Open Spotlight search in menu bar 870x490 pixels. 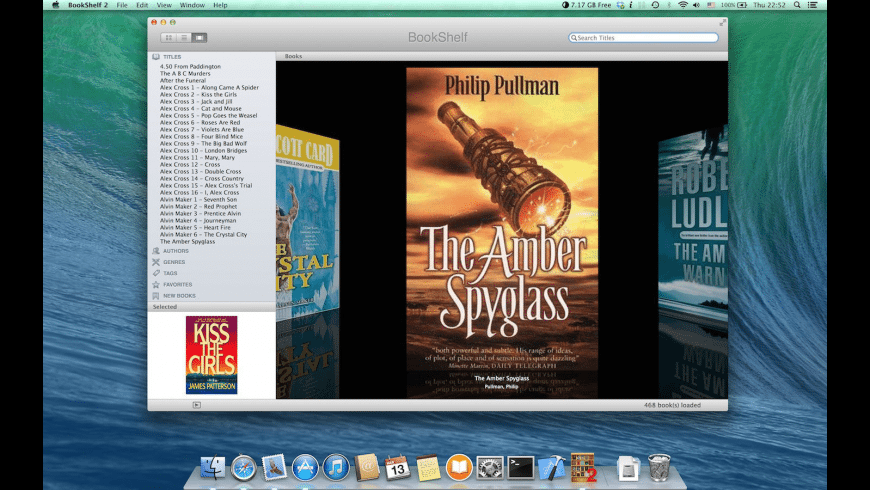tap(797, 5)
